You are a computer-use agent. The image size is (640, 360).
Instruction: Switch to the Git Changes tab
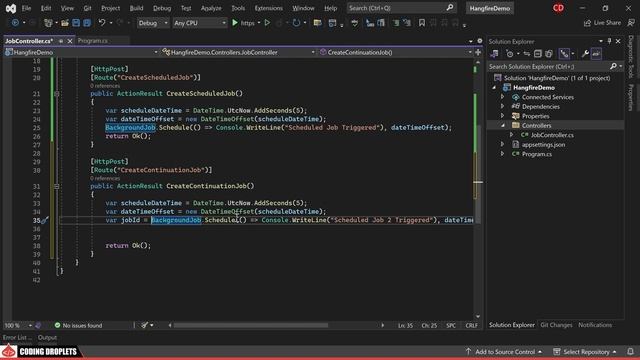556,325
